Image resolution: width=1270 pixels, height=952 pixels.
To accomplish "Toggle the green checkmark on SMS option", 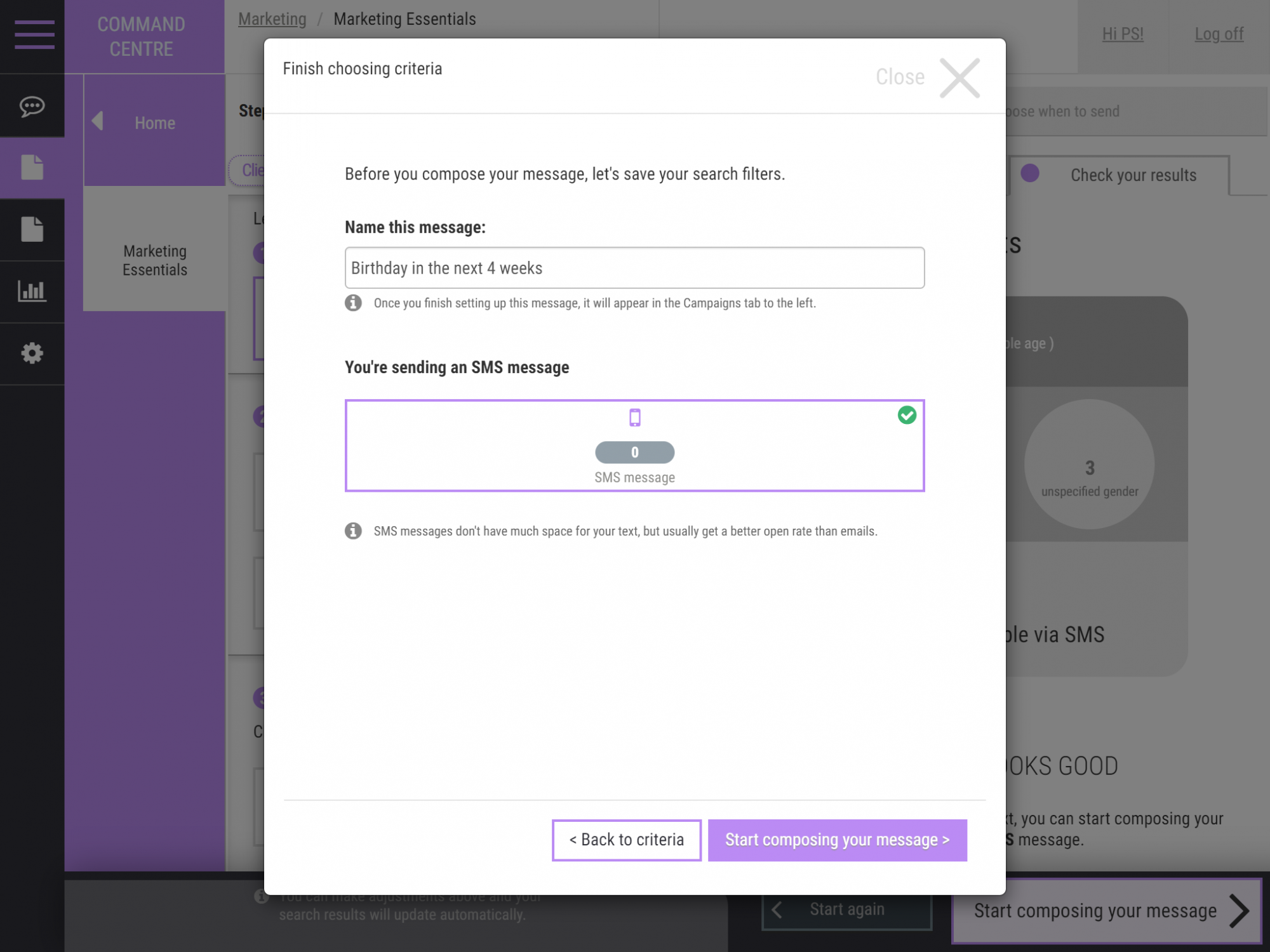I will click(907, 415).
